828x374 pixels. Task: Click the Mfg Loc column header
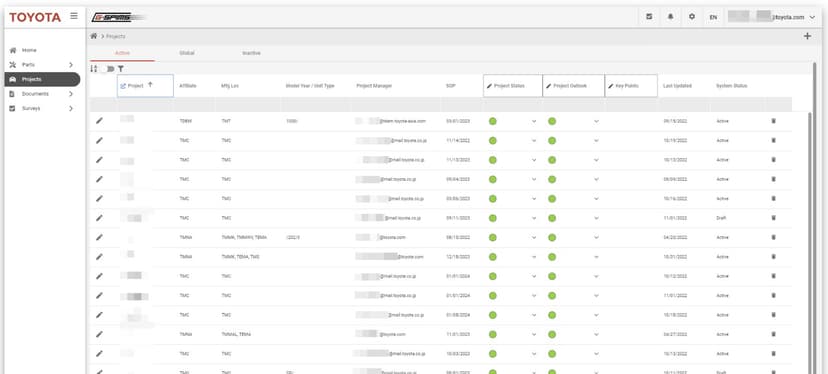pyautogui.click(x=230, y=86)
